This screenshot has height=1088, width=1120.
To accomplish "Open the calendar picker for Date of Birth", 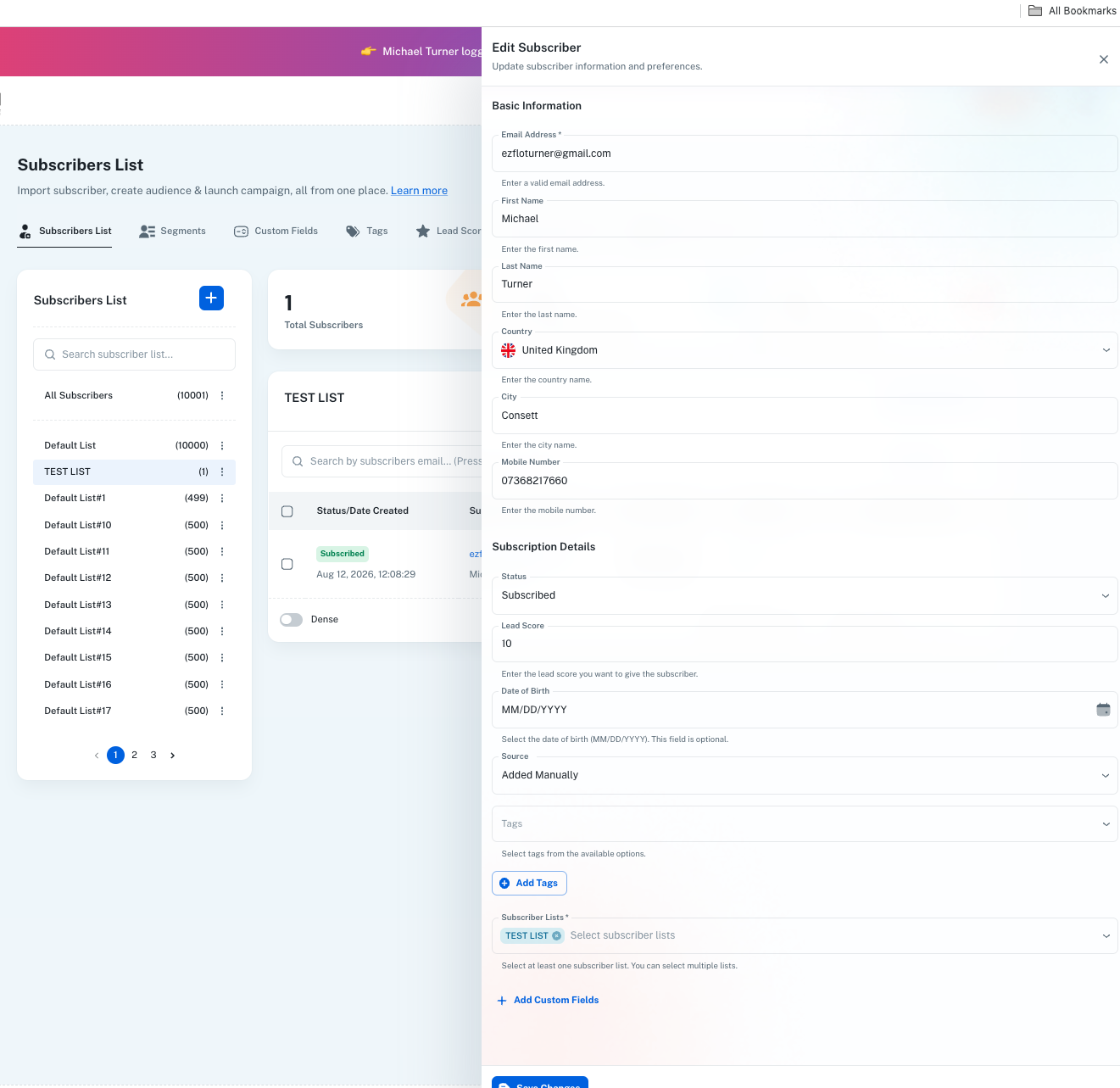I will click(x=1103, y=710).
